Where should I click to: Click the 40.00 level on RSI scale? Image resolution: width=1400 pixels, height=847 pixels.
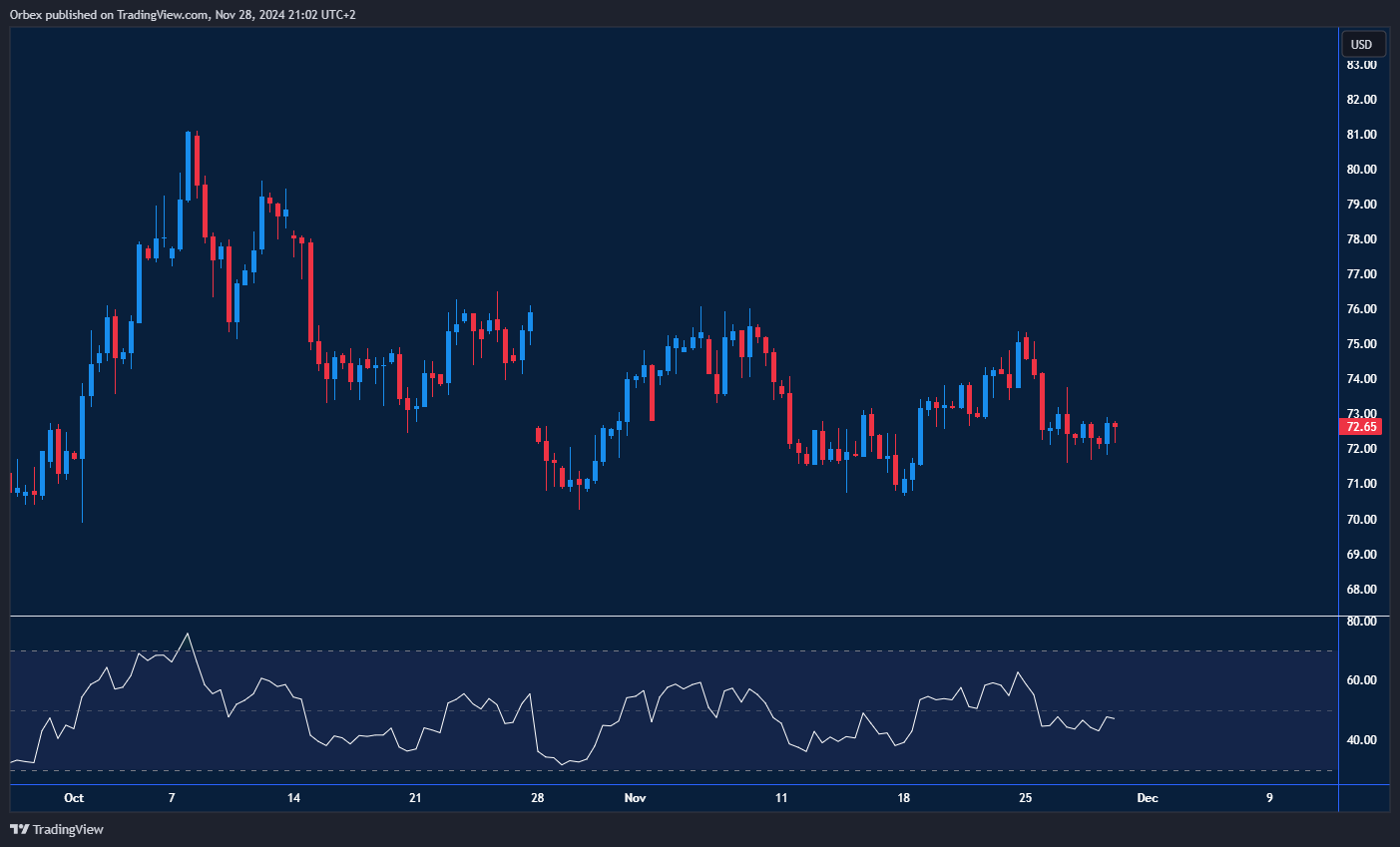click(1361, 740)
